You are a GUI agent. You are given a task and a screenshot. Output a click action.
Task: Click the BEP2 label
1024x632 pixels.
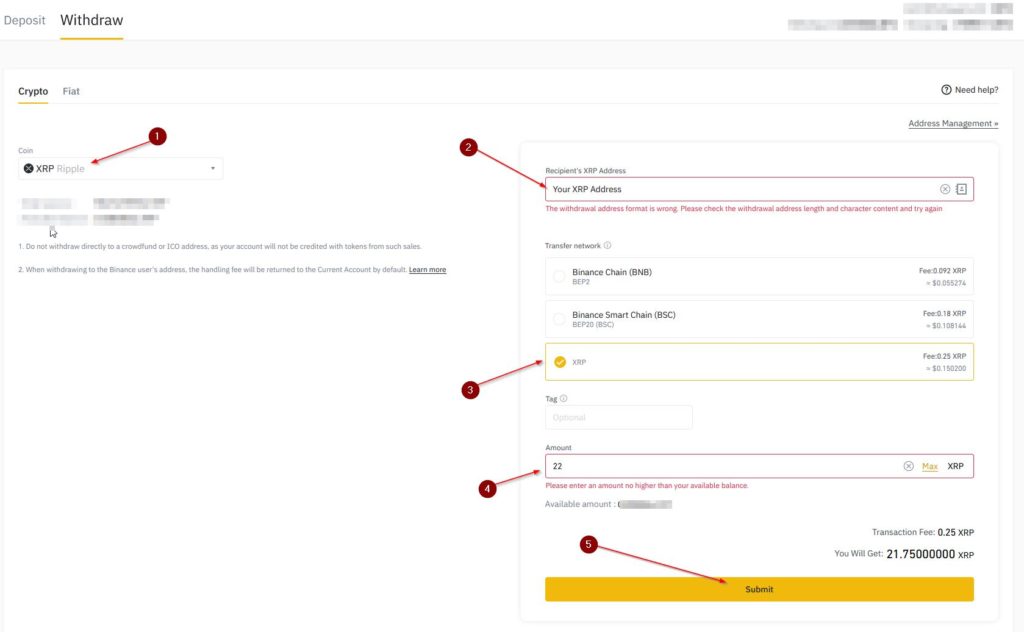(581, 282)
